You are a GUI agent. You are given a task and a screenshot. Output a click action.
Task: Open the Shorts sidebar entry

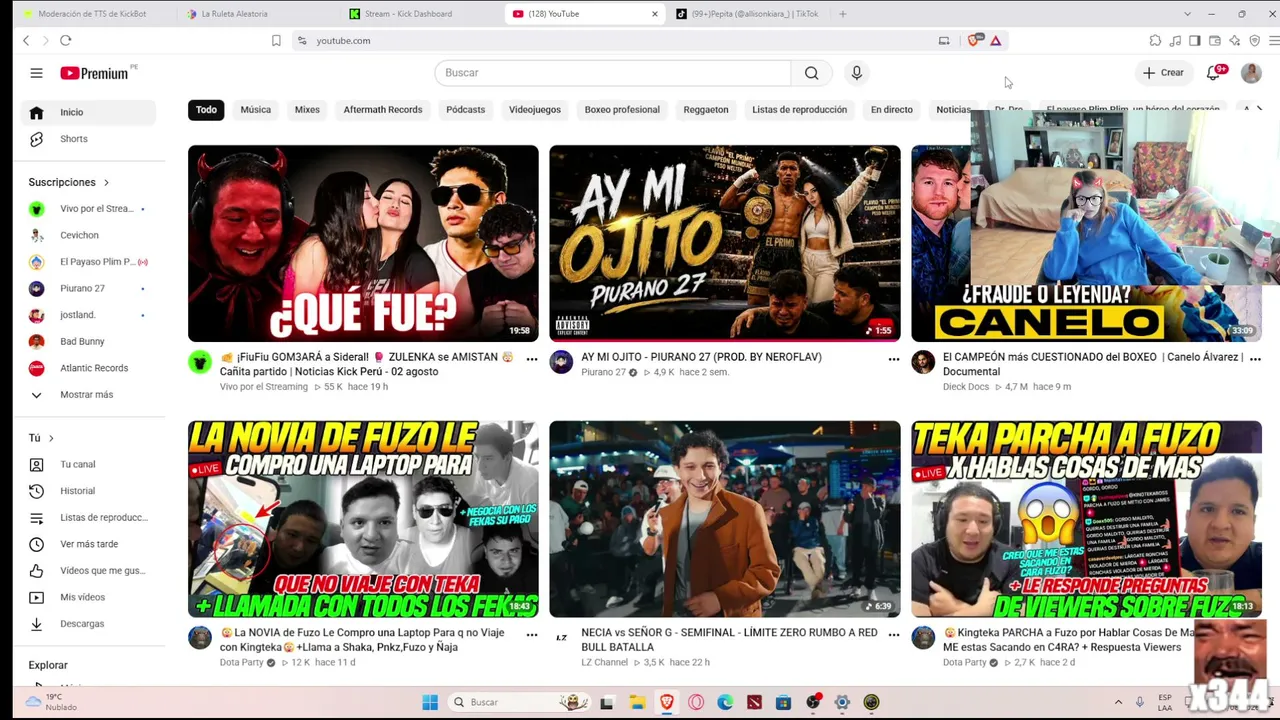pos(88,139)
